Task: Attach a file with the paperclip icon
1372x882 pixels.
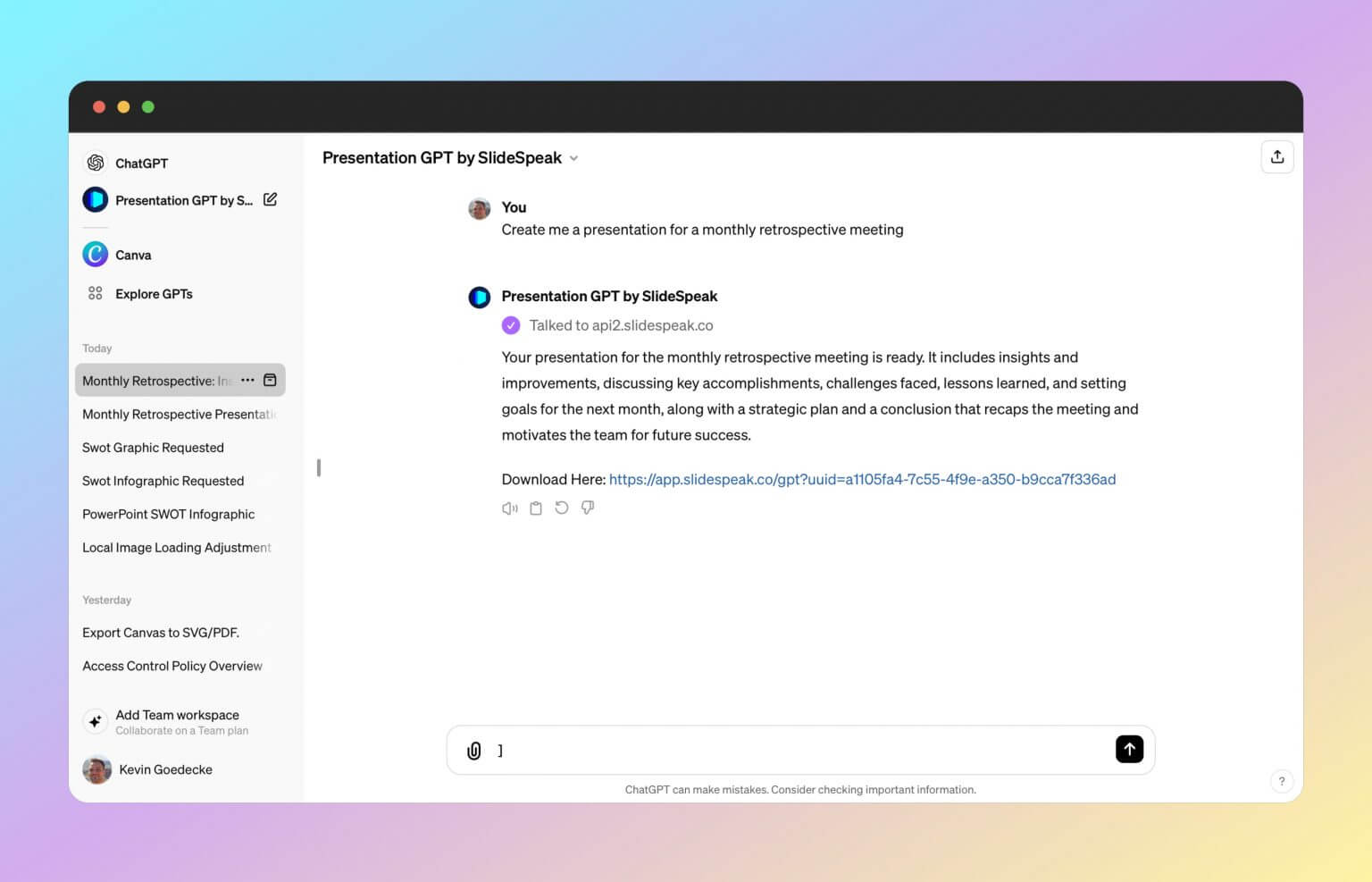Action: coord(473,750)
